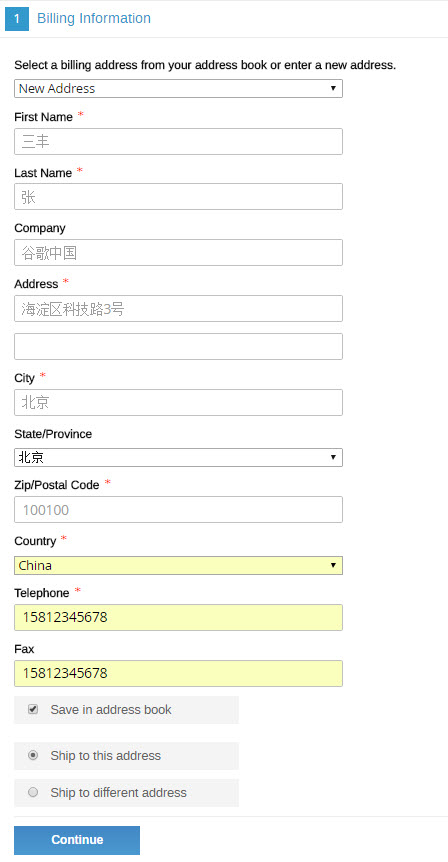Click into the Company field
This screenshot has width=448, height=862.
click(x=178, y=252)
